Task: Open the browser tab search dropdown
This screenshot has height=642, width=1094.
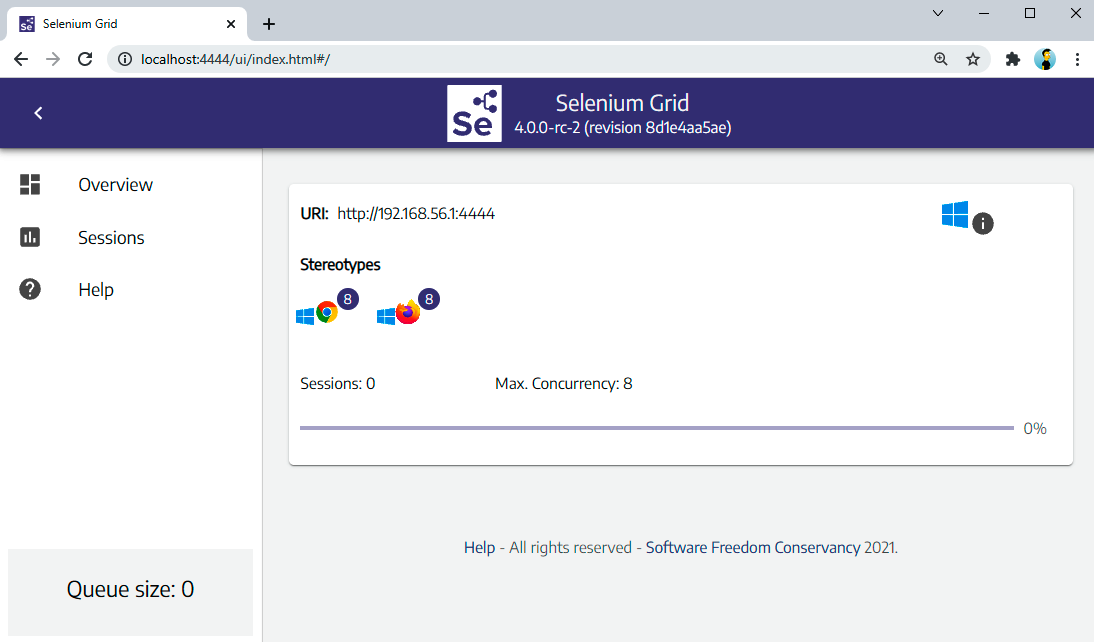Action: [938, 13]
